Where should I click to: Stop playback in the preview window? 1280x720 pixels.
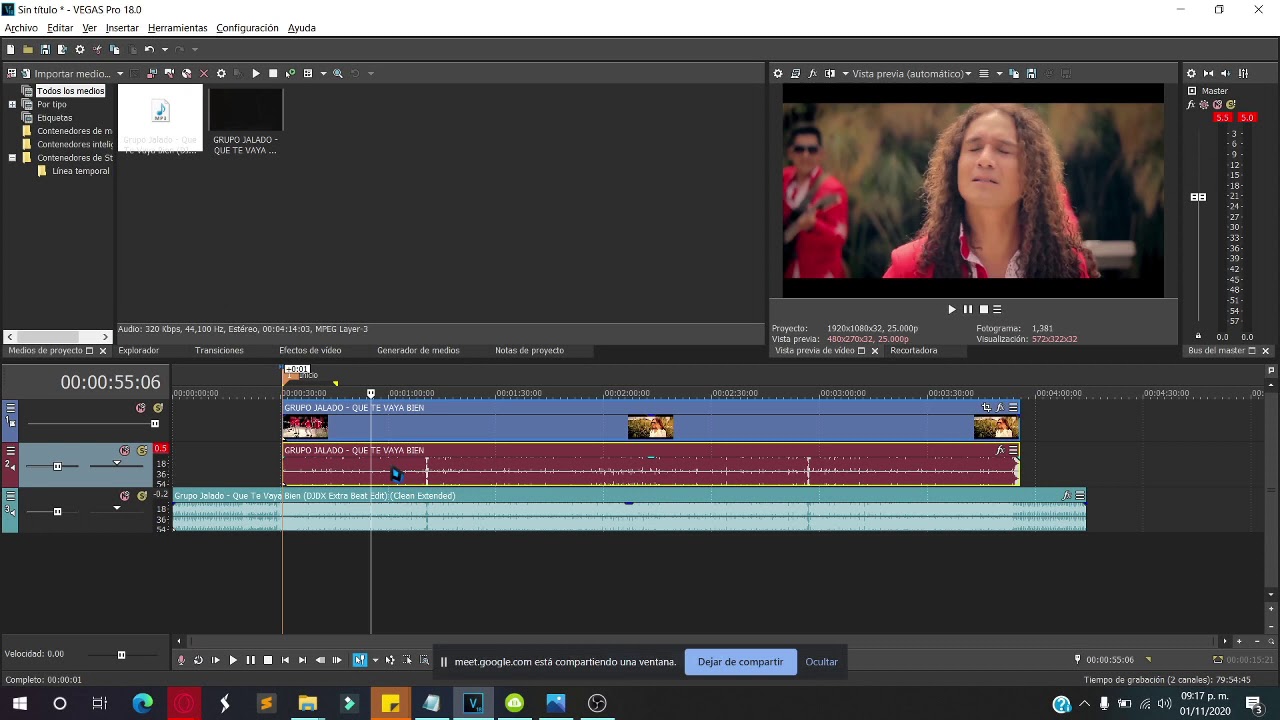(983, 309)
